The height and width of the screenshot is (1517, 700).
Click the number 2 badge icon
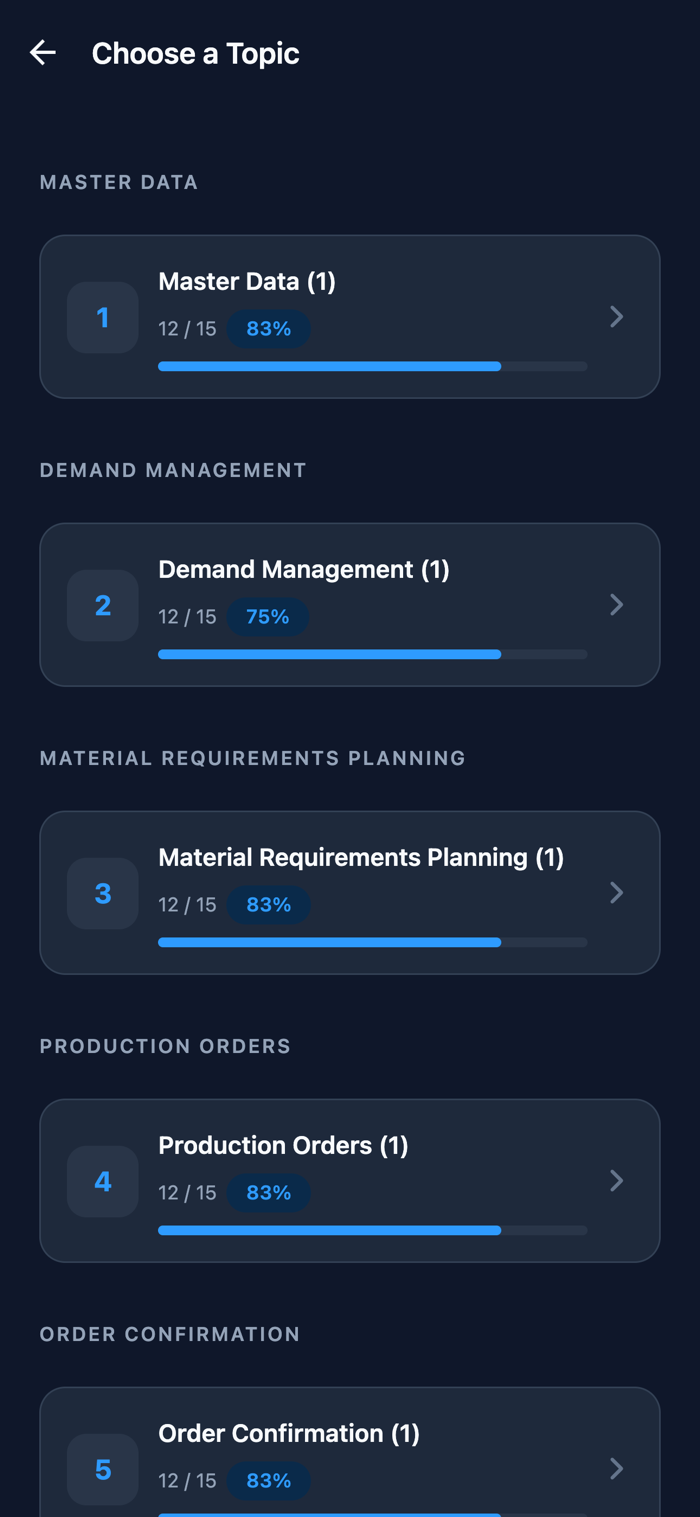click(x=103, y=605)
